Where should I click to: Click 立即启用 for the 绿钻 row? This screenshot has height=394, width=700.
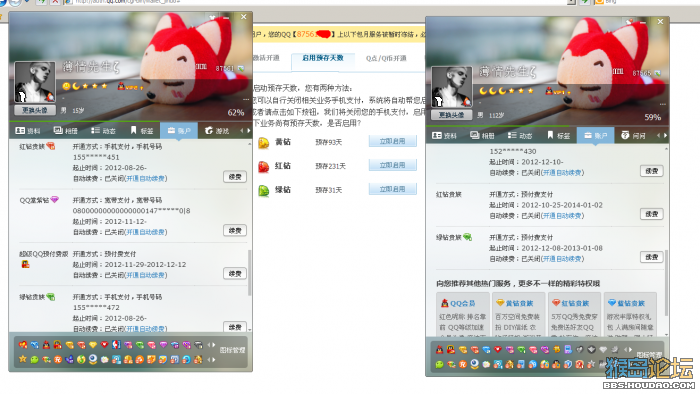point(392,189)
